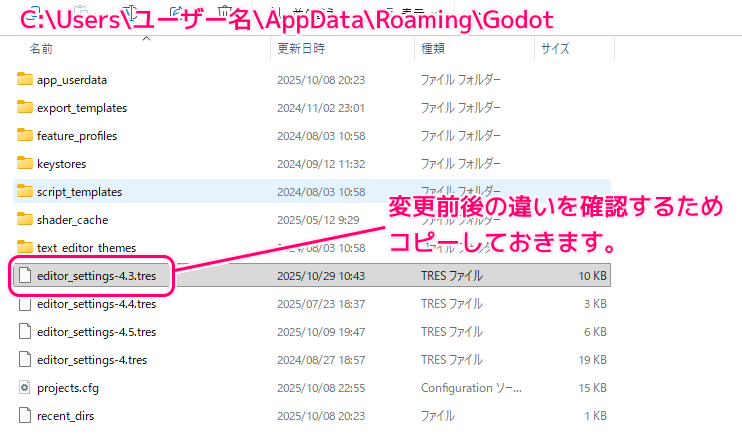Click the 10 KB size value
The image size is (742, 445).
pos(592,276)
